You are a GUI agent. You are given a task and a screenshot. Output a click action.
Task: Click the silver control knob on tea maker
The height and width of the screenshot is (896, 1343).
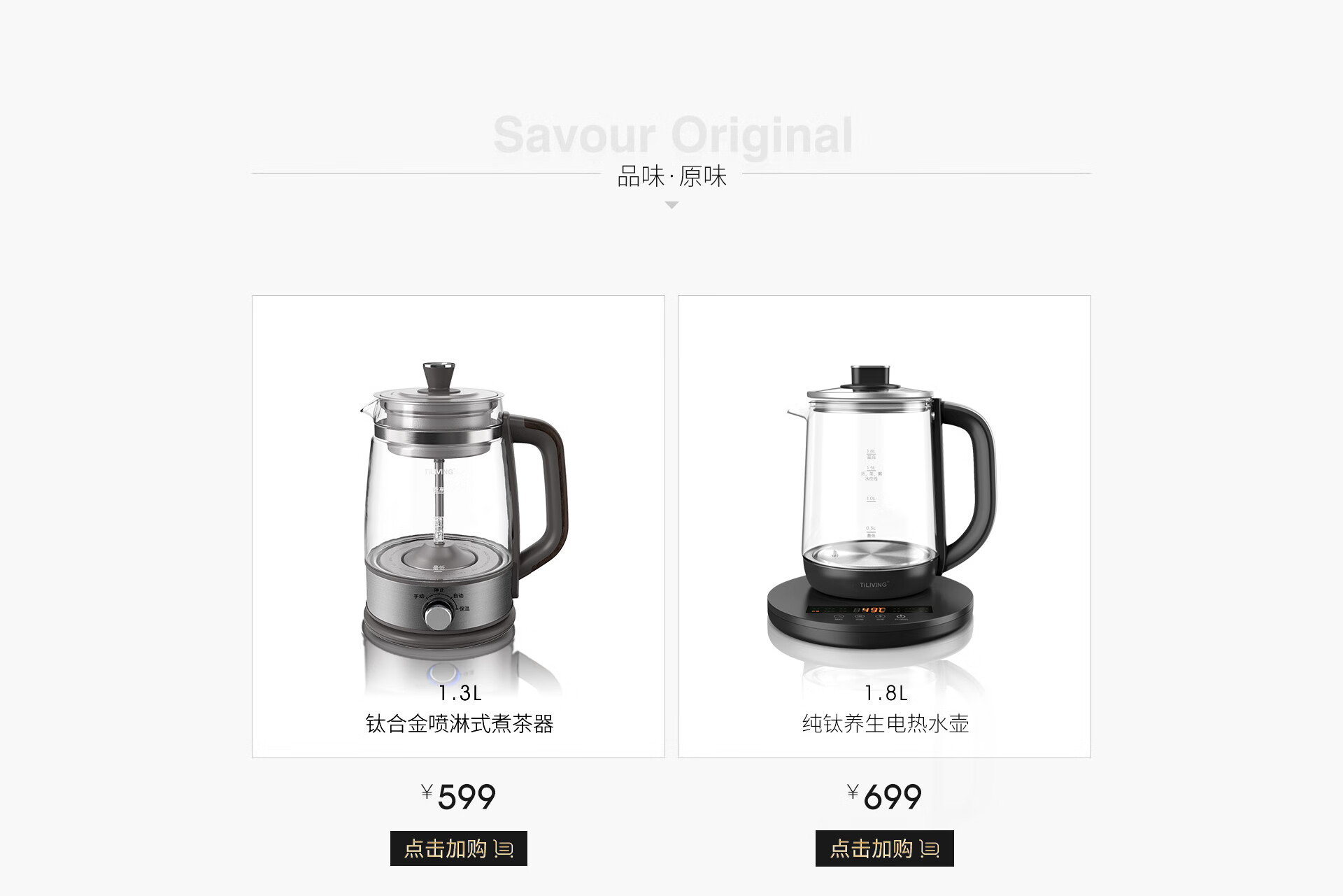click(x=439, y=616)
